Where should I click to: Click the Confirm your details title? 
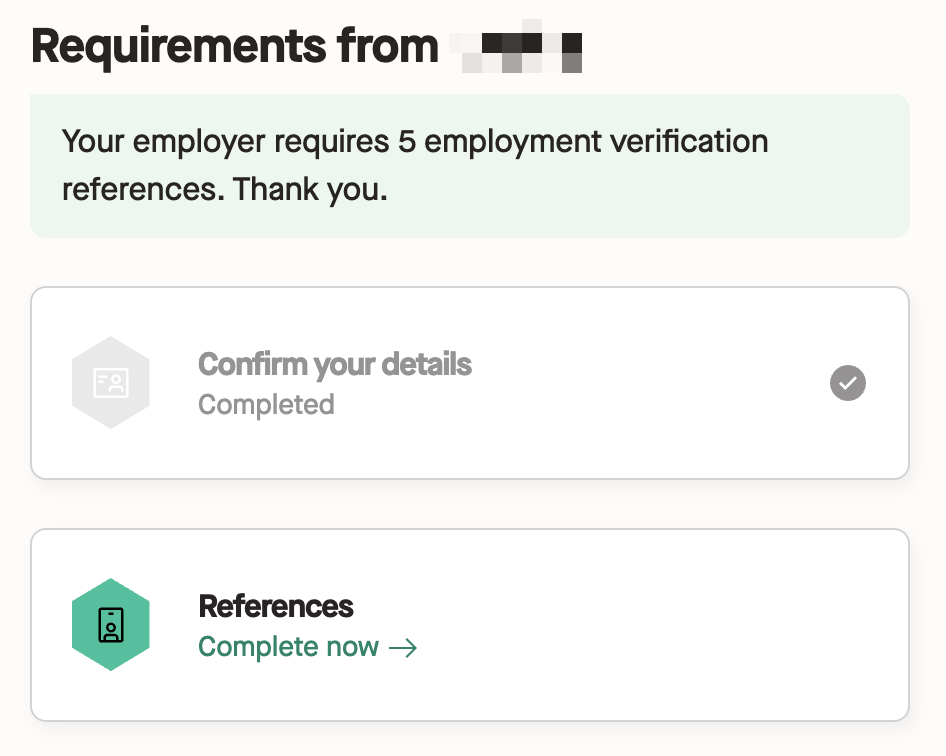[335, 364]
